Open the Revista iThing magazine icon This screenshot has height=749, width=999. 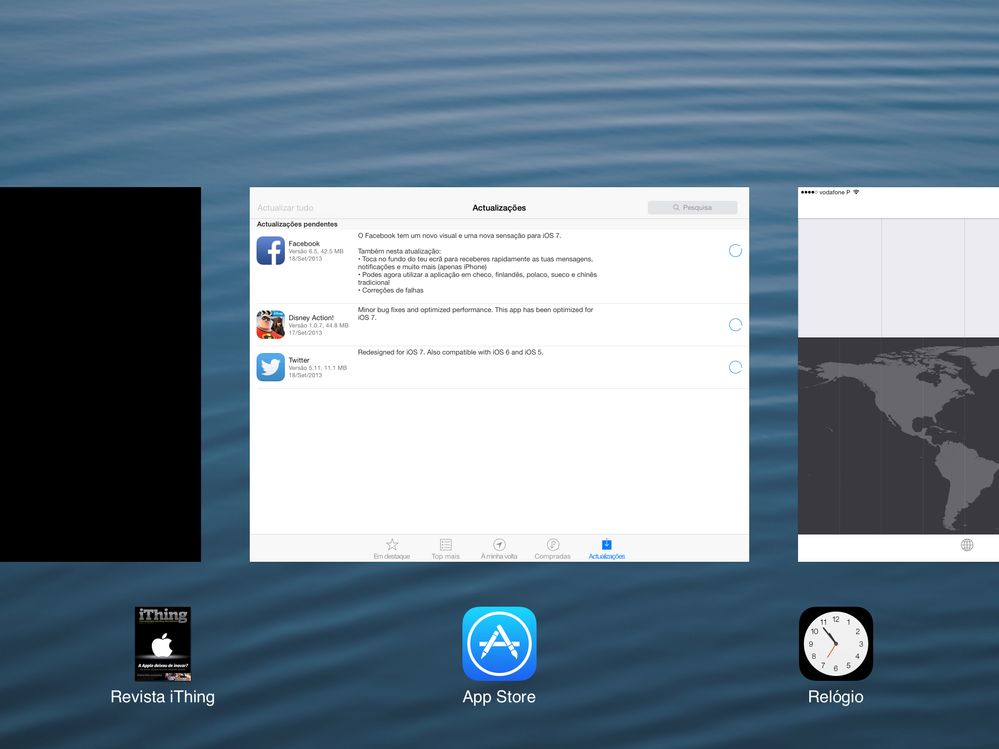click(x=162, y=643)
